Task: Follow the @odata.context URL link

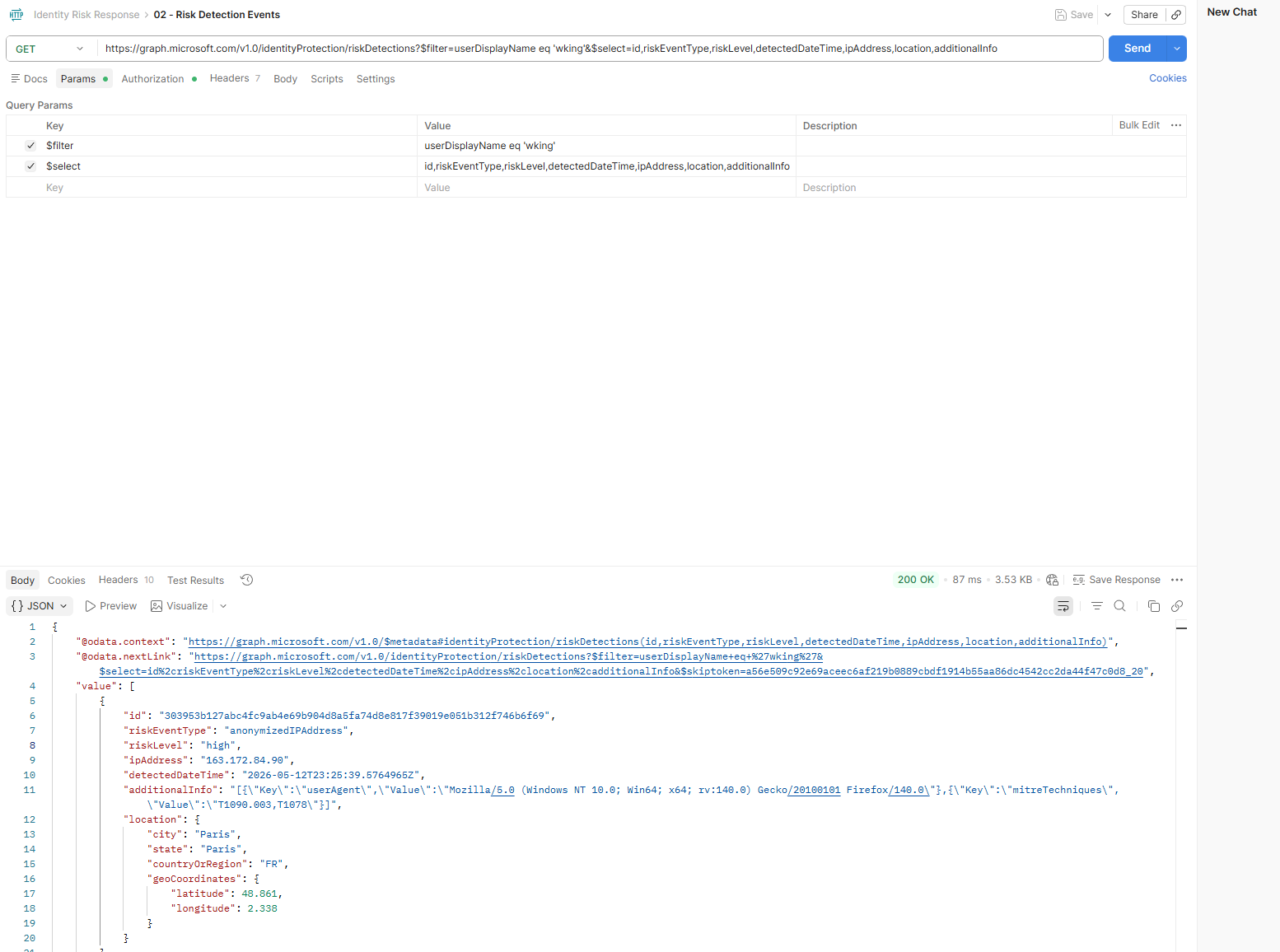Action: pos(647,642)
